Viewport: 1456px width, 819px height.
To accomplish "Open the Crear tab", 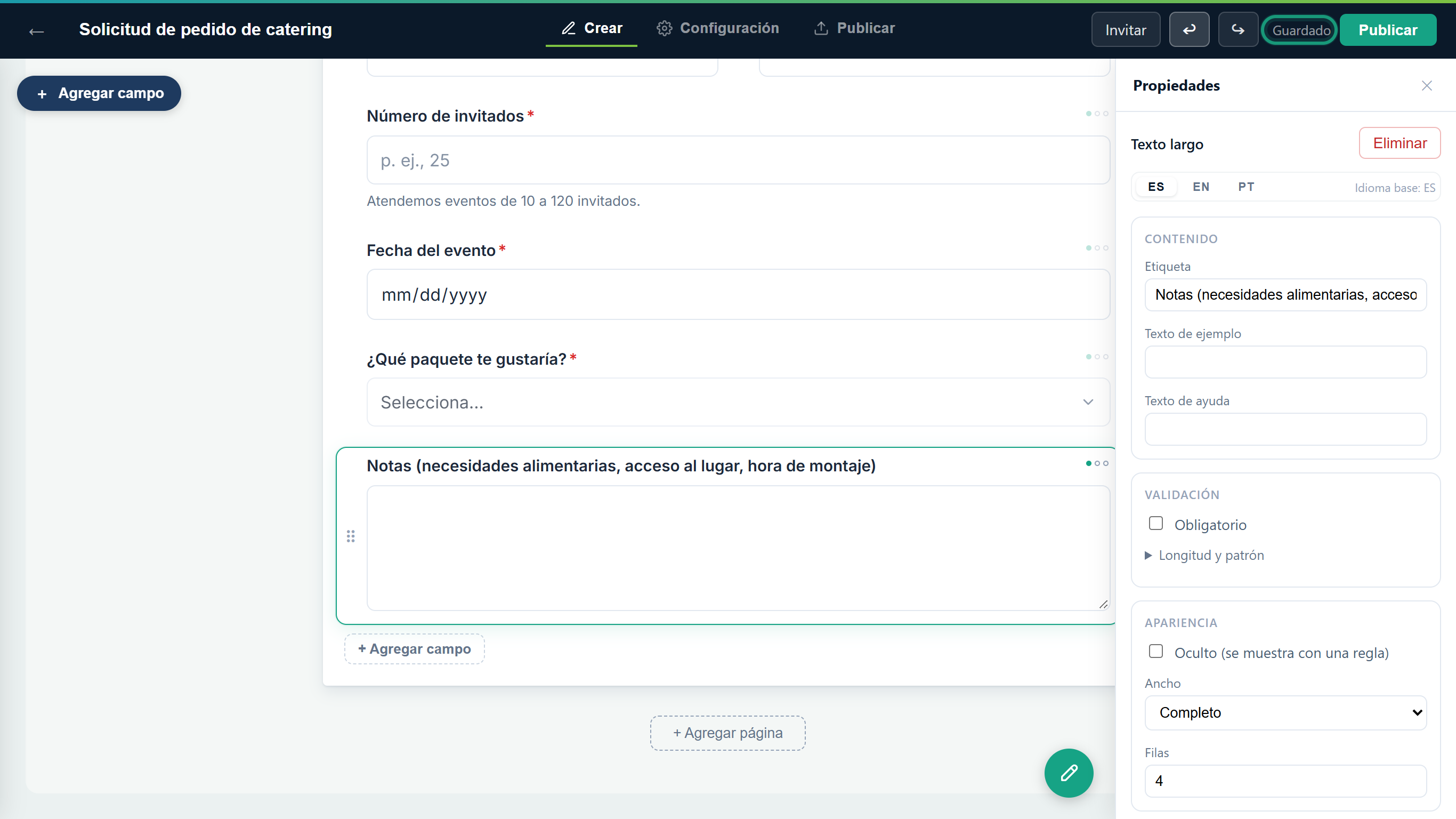I will click(x=591, y=28).
